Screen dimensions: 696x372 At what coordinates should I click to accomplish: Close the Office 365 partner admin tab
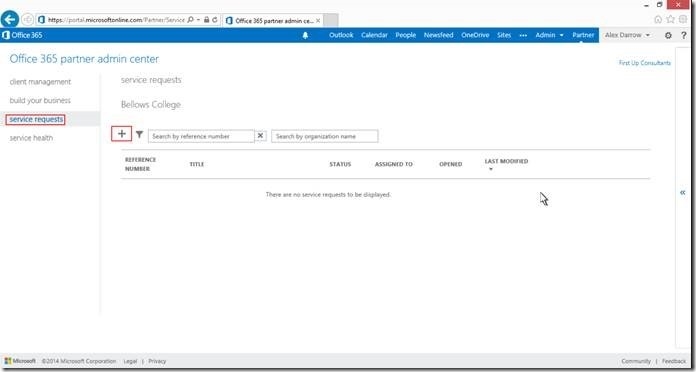(318, 20)
